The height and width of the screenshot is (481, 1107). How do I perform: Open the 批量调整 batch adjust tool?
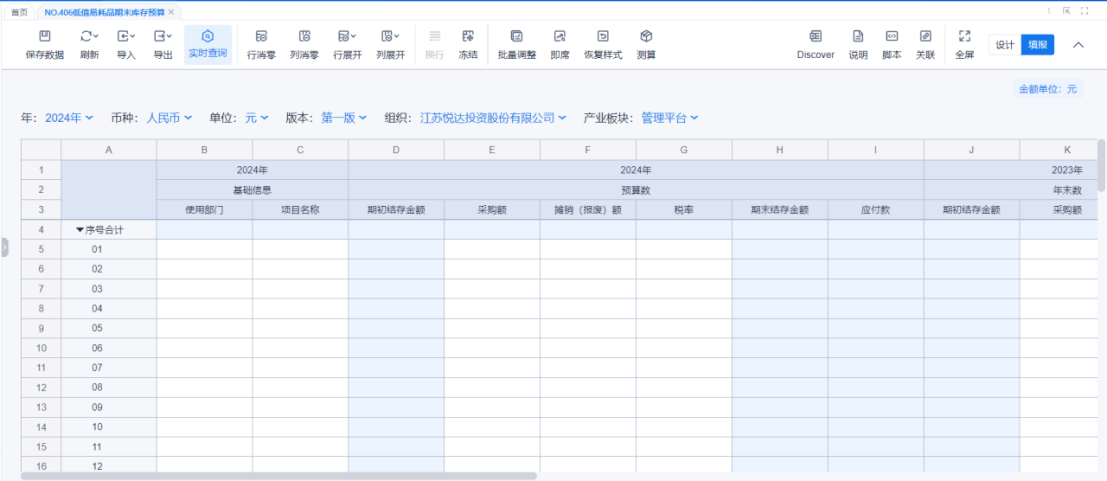[x=517, y=37]
